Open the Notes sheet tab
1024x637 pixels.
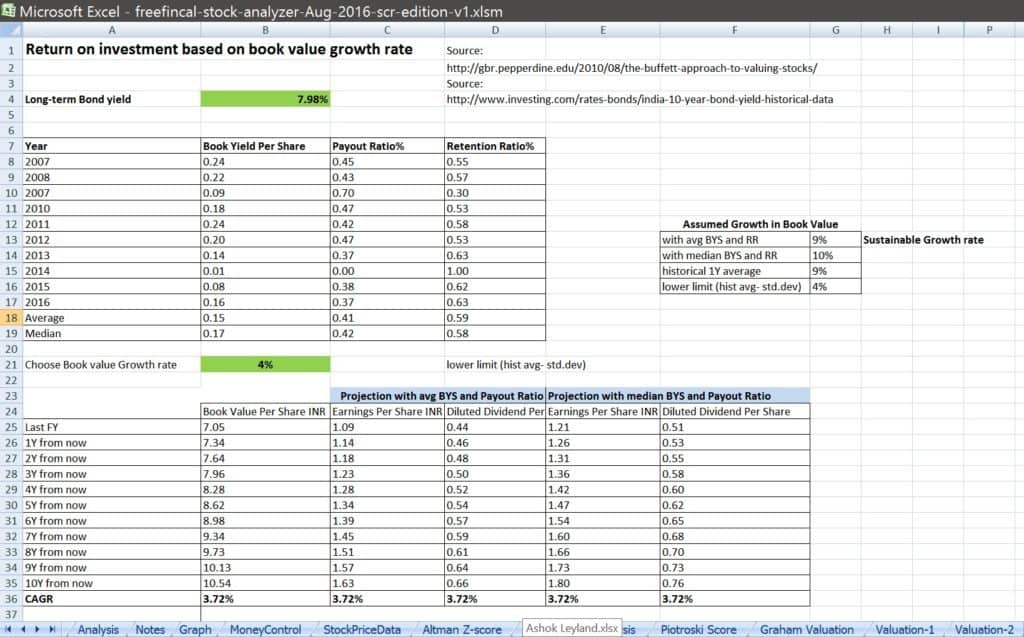[150, 630]
